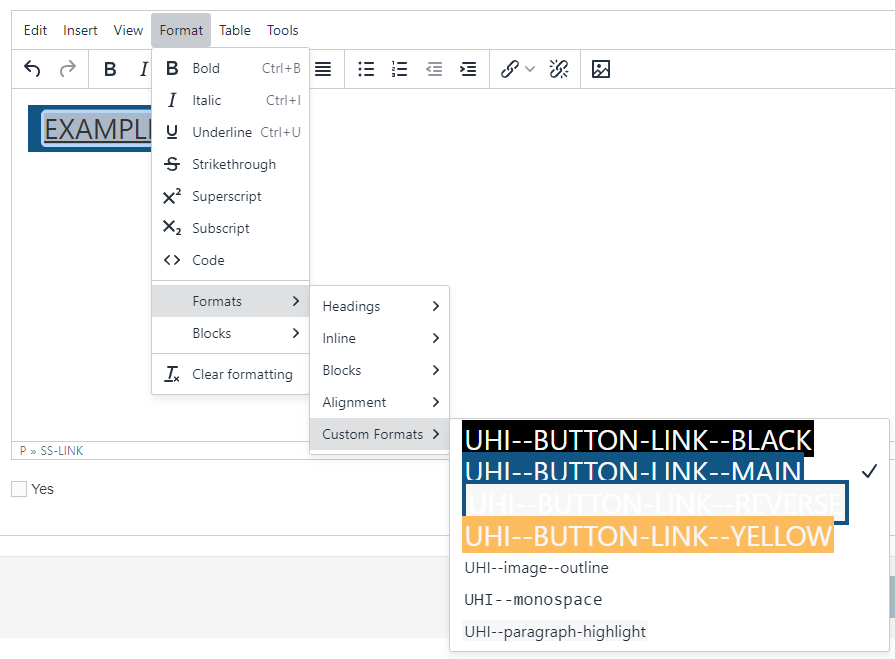Image resolution: width=895 pixels, height=659 pixels.
Task: Toggle checked UHI--BUTTON-LINK--MAIN format
Action: point(633,470)
